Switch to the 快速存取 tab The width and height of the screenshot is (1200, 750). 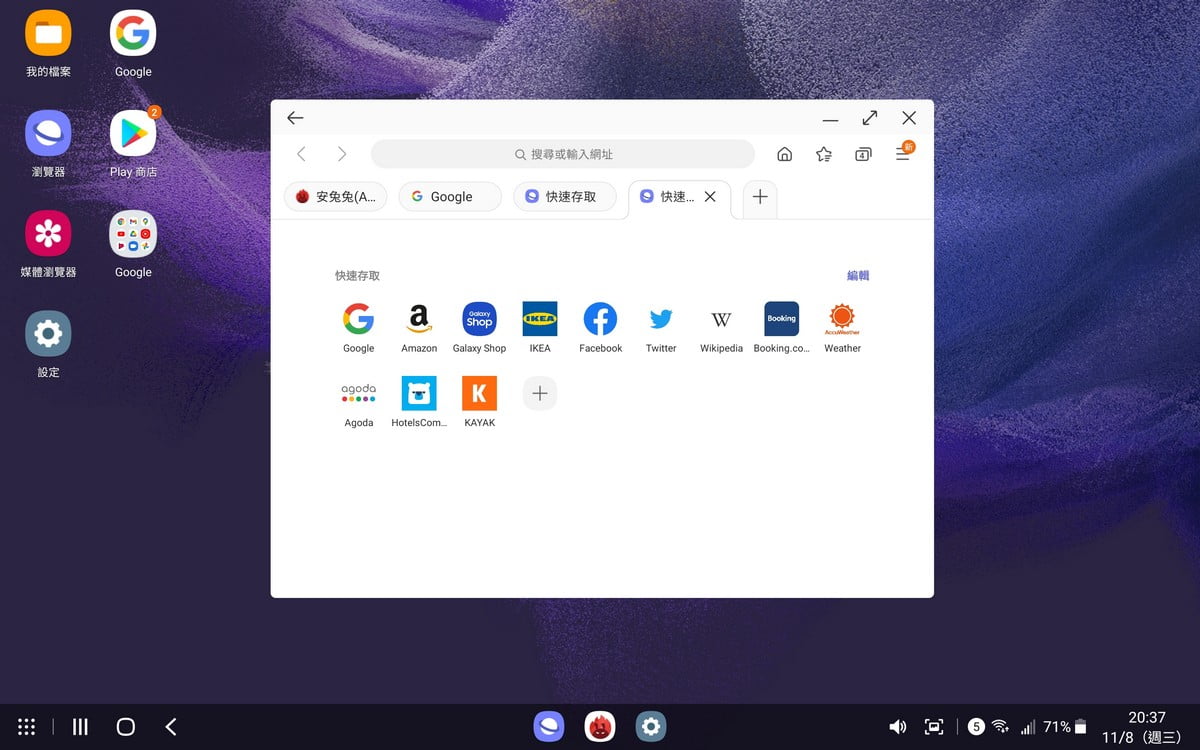pyautogui.click(x=565, y=197)
